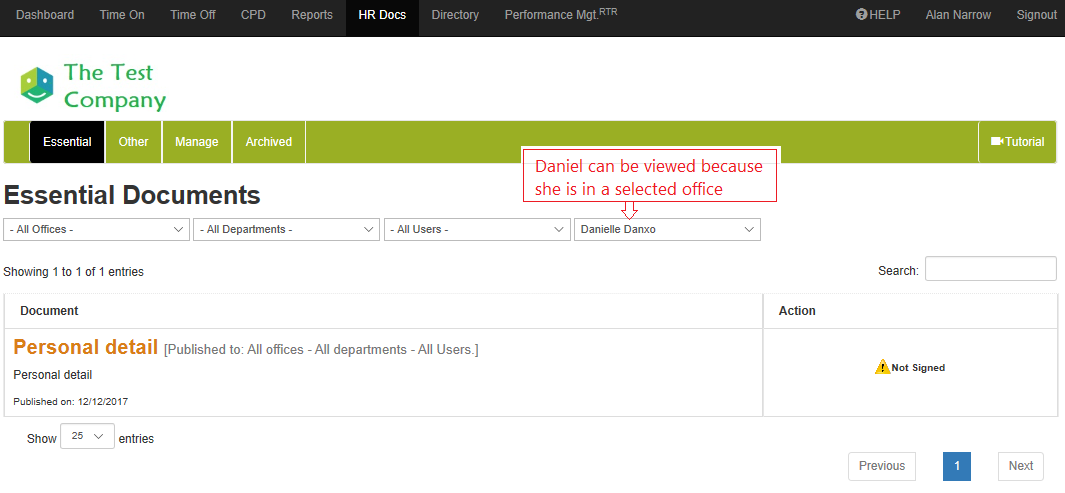Open the Personal detail document link
This screenshot has height=493, width=1065.
pyautogui.click(x=86, y=348)
